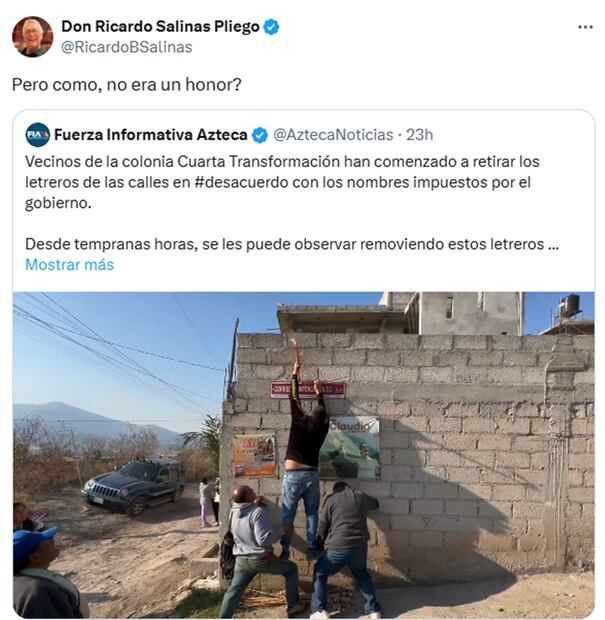Open the three-dot more options menu
The height and width of the screenshot is (620, 605).
point(585,27)
